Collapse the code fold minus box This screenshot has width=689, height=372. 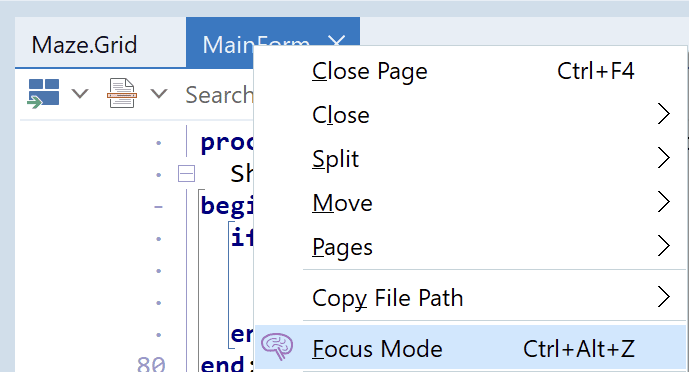pyautogui.click(x=186, y=173)
